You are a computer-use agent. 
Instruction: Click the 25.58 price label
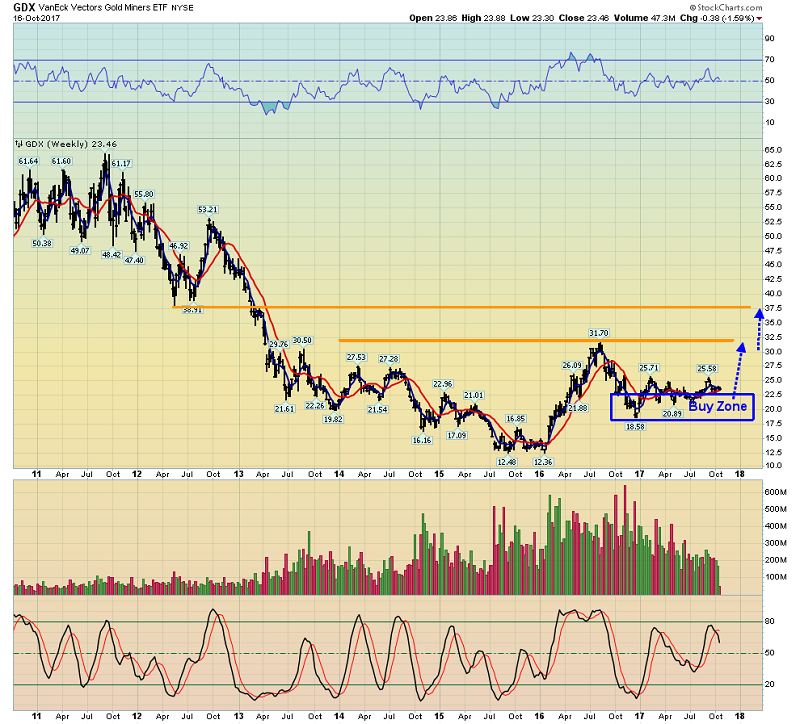pos(706,369)
